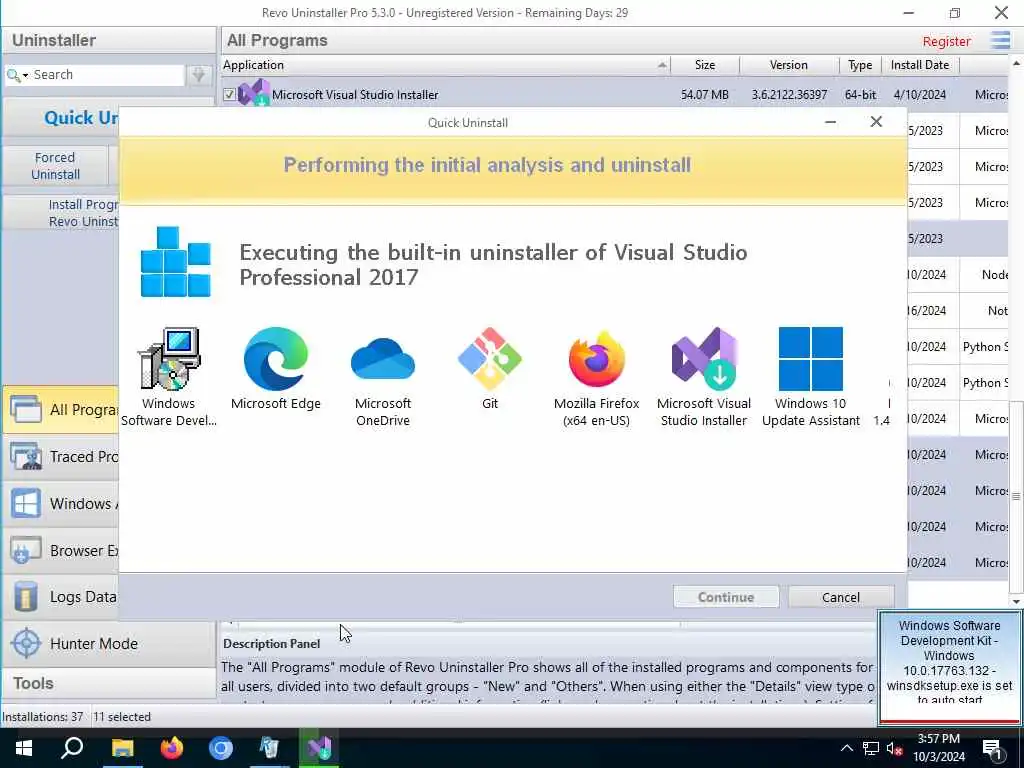Open the All Programs sidebar icon
This screenshot has width=1024, height=768.
(25, 409)
